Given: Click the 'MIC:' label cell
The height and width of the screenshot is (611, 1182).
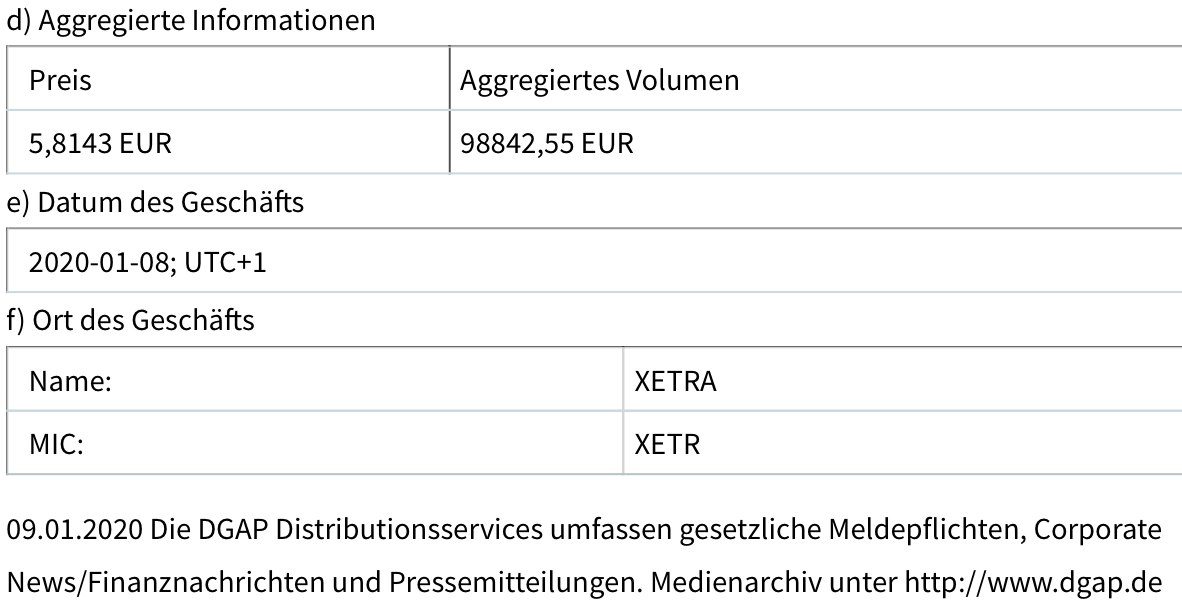Looking at the screenshot, I should click(x=56, y=444).
